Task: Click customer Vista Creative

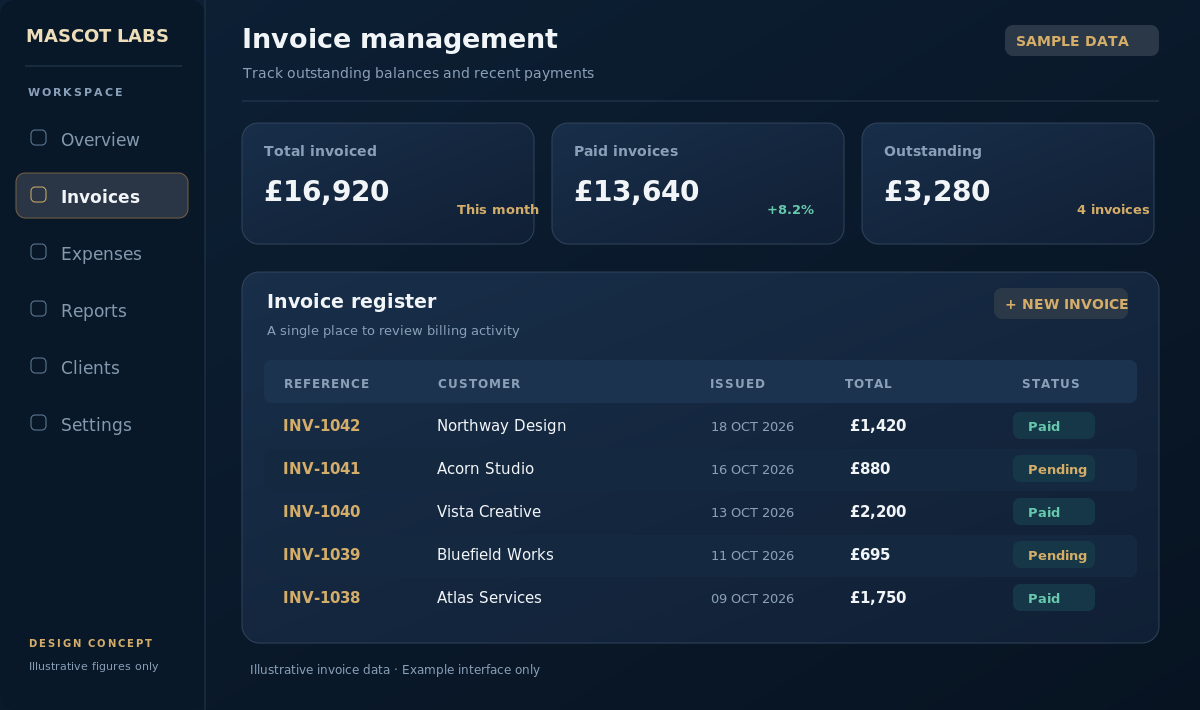Action: [x=489, y=512]
